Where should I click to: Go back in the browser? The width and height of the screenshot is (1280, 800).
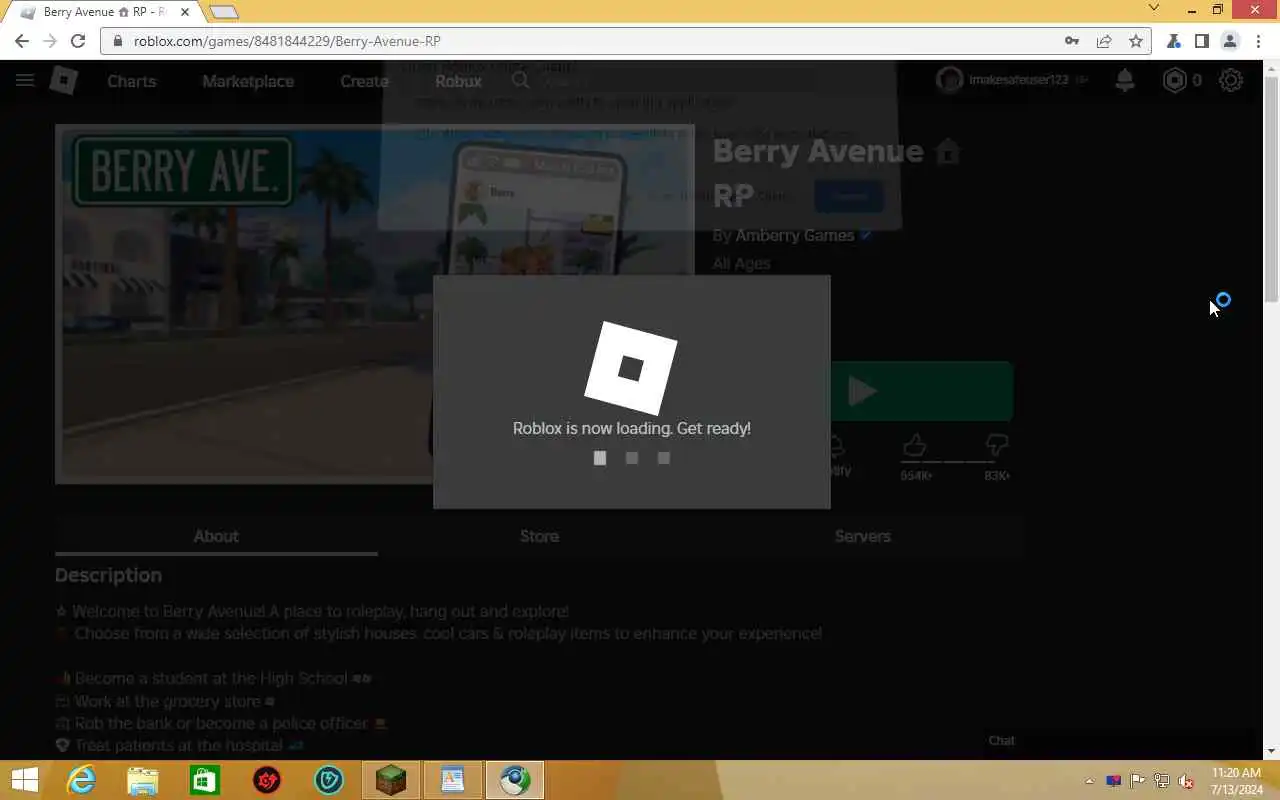(22, 41)
